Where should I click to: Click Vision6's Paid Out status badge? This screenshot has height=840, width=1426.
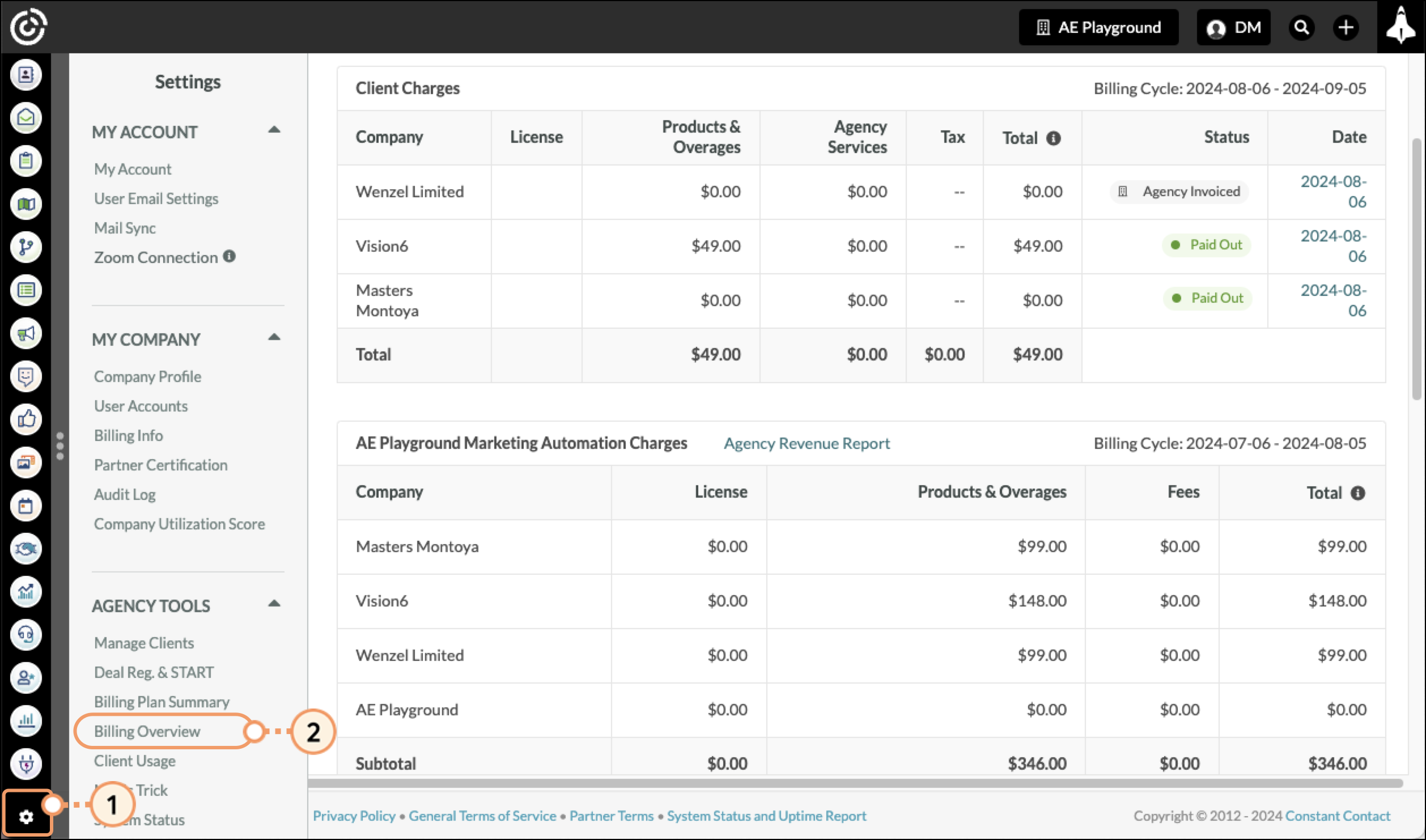pos(1207,245)
